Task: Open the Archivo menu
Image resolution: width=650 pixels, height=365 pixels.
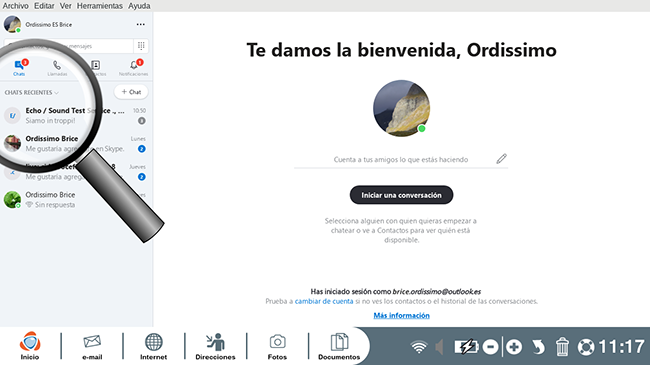Action: click(16, 6)
